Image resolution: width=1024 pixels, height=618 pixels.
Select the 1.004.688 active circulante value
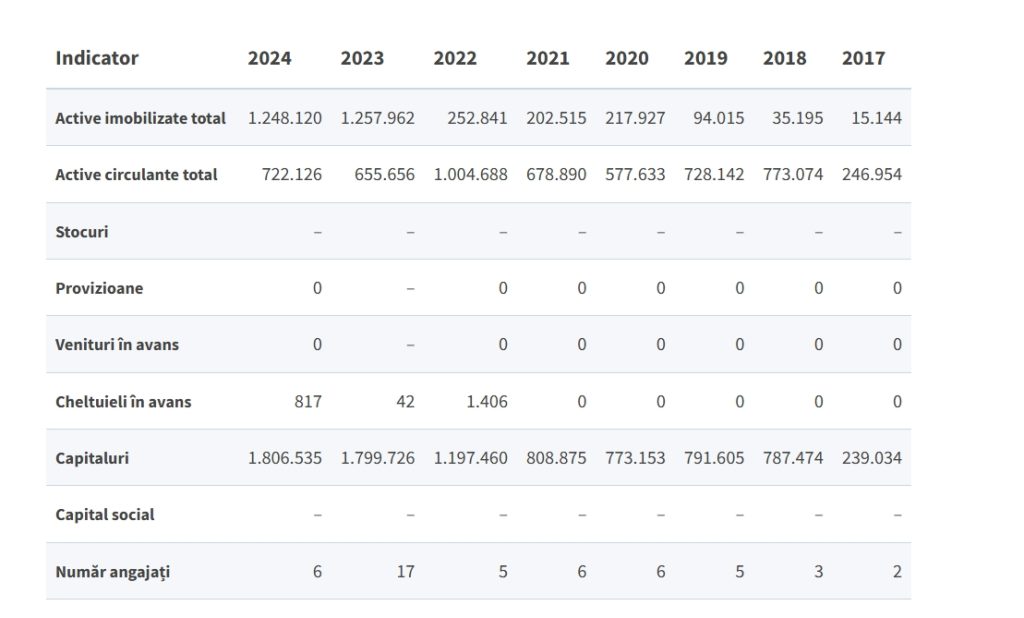(470, 174)
